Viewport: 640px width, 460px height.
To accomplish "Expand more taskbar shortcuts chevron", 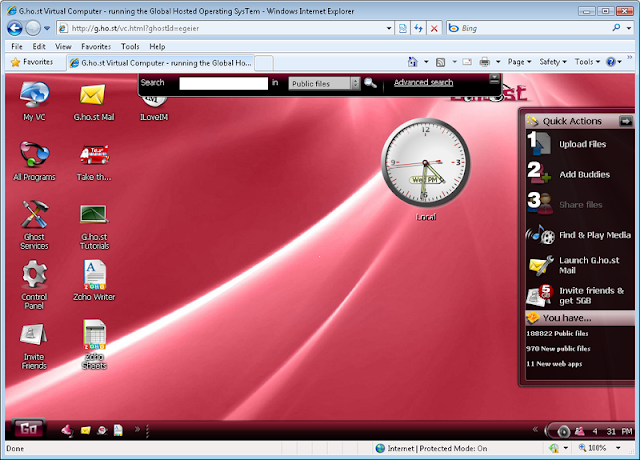I will (137, 429).
